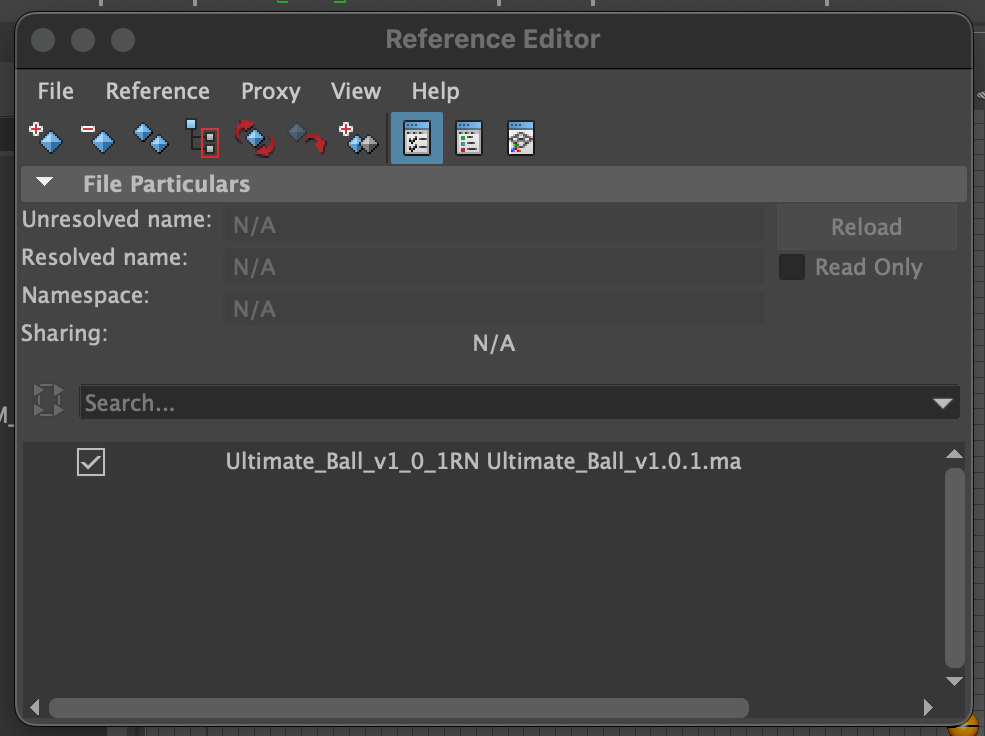985x736 pixels.
Task: Click the vertical scrollbar up arrow
Action: coord(954,453)
